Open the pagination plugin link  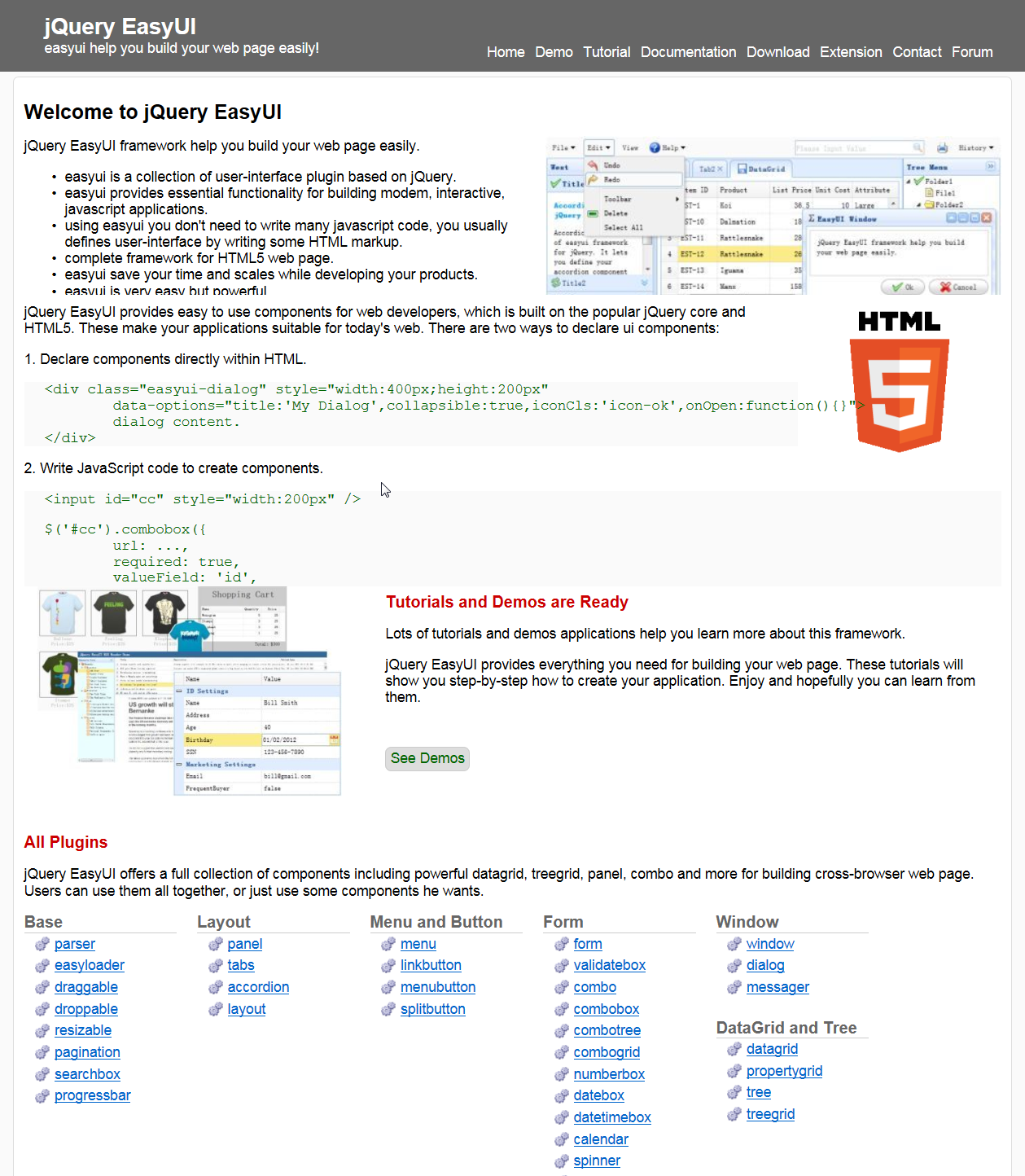click(87, 1052)
